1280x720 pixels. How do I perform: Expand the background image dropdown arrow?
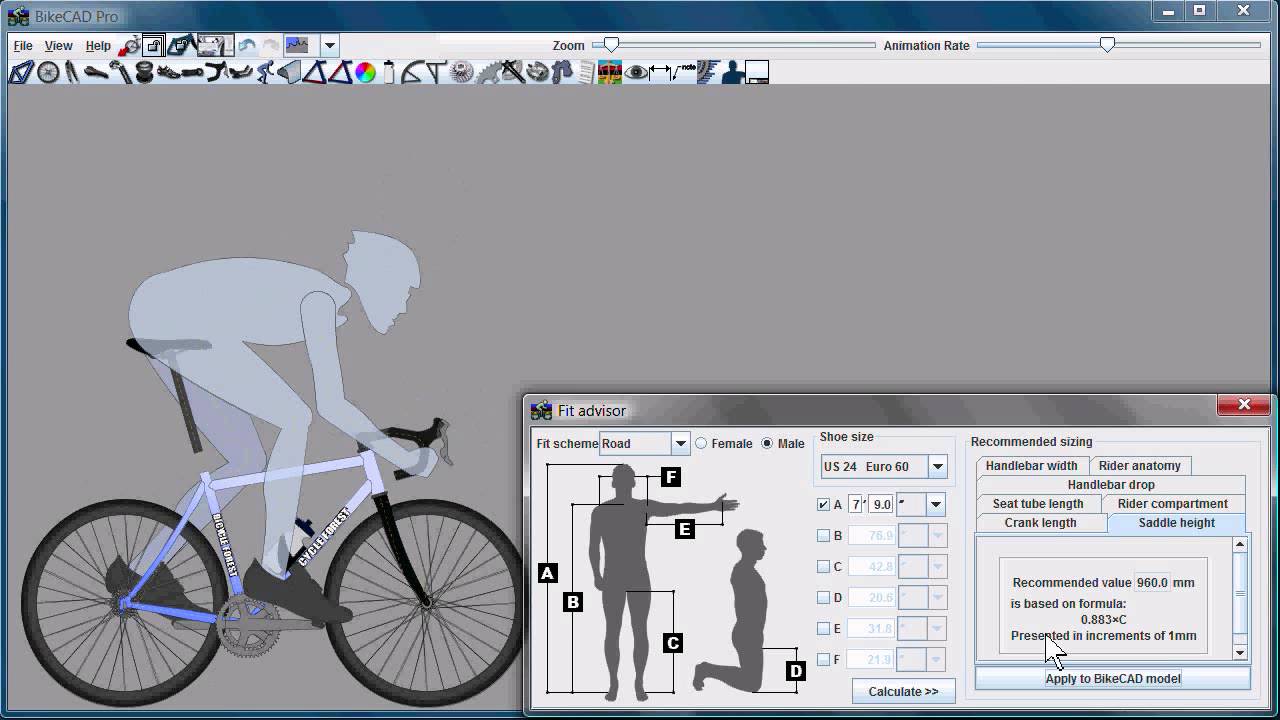(329, 45)
